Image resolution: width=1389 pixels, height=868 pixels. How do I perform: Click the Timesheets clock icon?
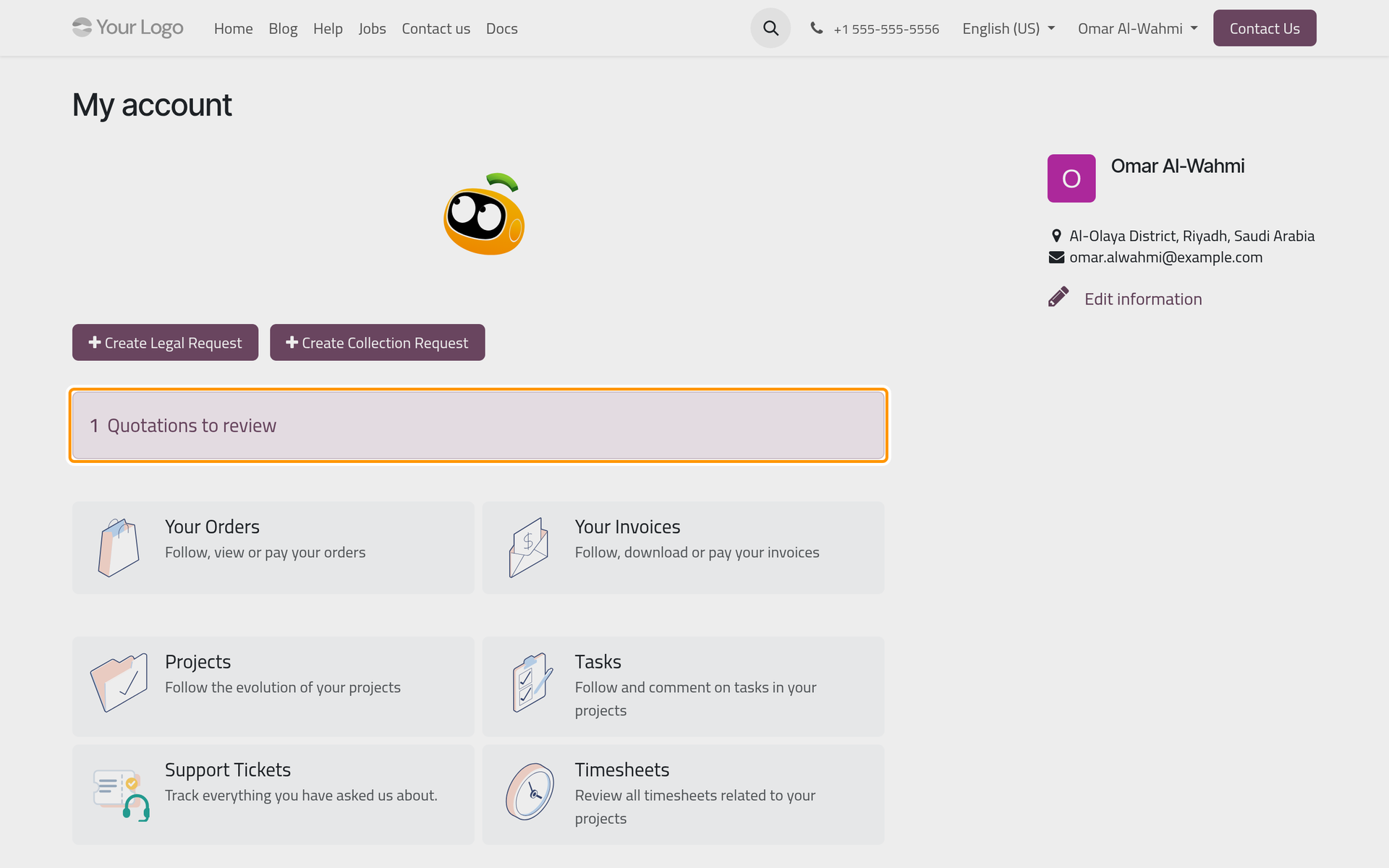tap(530, 791)
